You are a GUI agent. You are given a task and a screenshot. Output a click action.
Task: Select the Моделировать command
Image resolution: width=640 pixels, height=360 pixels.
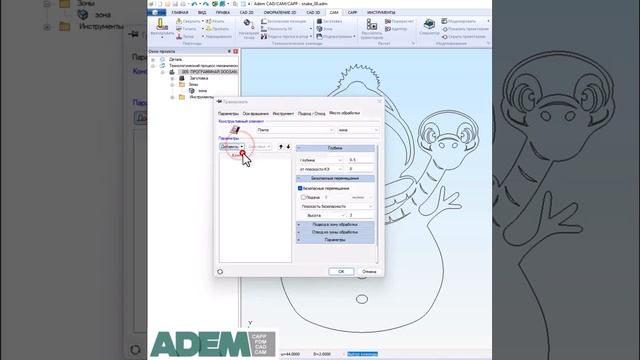click(459, 21)
